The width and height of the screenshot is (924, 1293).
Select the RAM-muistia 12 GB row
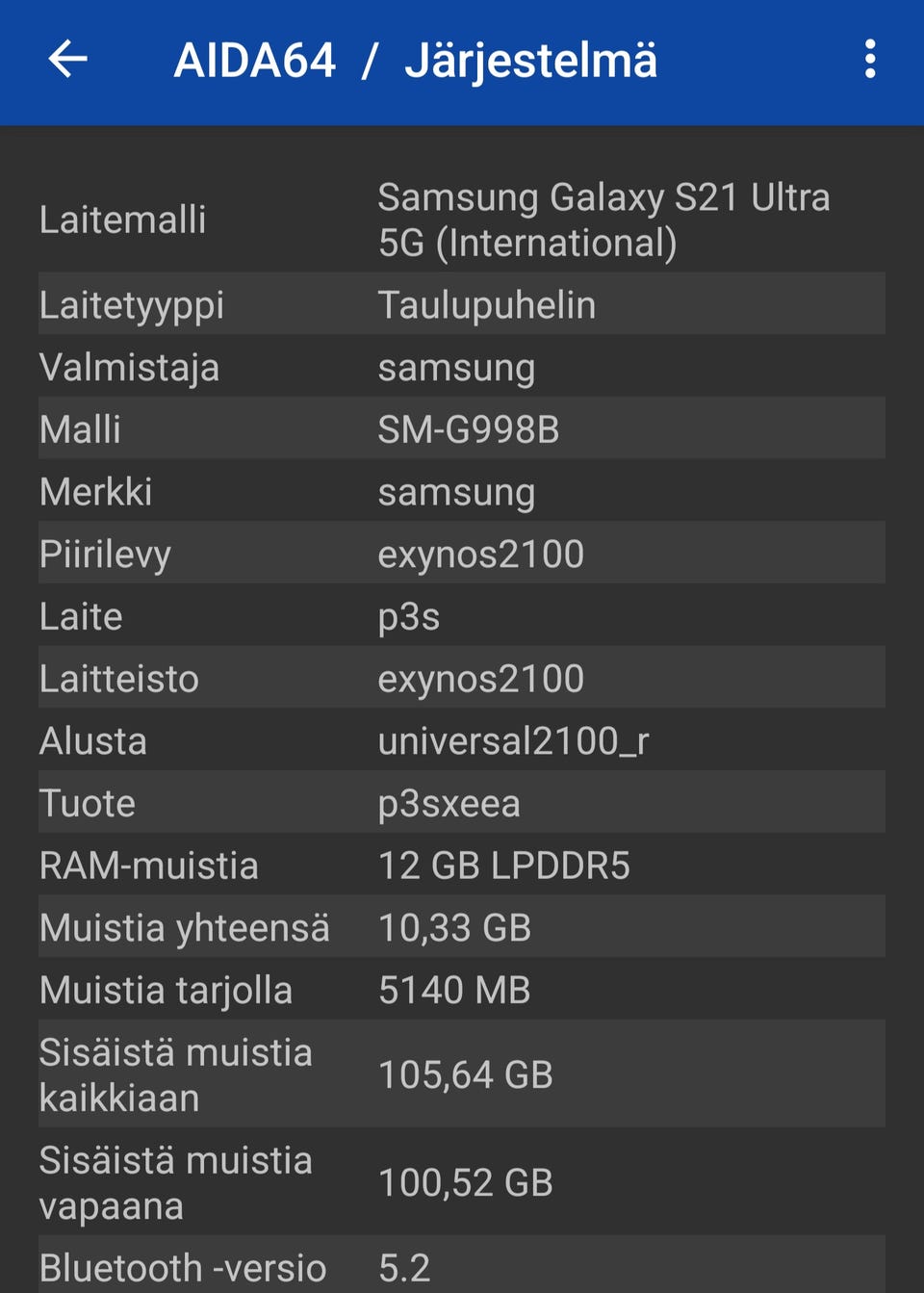462,866
